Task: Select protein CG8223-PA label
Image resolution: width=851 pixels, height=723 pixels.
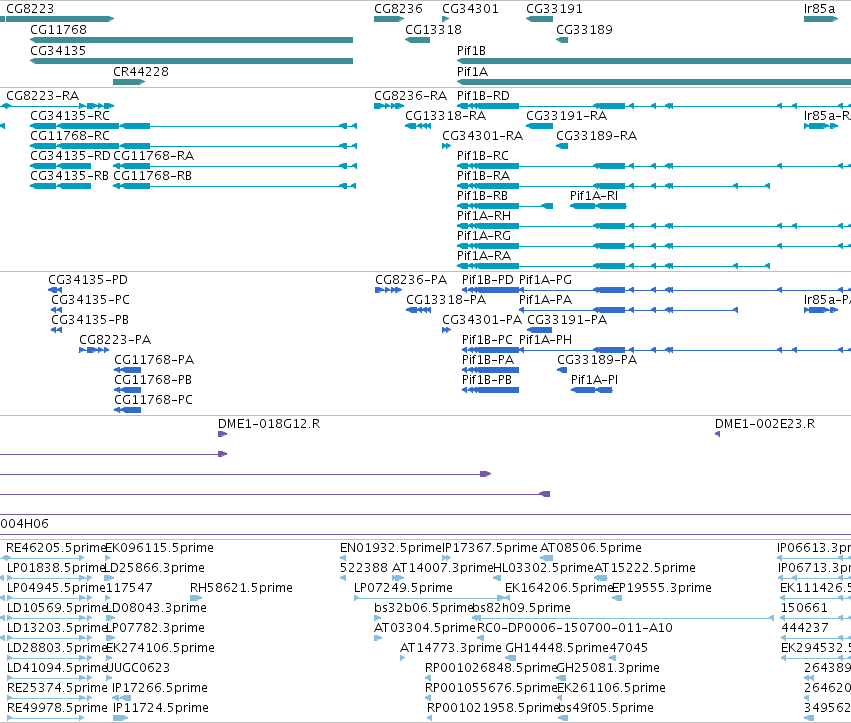Action: tap(115, 340)
